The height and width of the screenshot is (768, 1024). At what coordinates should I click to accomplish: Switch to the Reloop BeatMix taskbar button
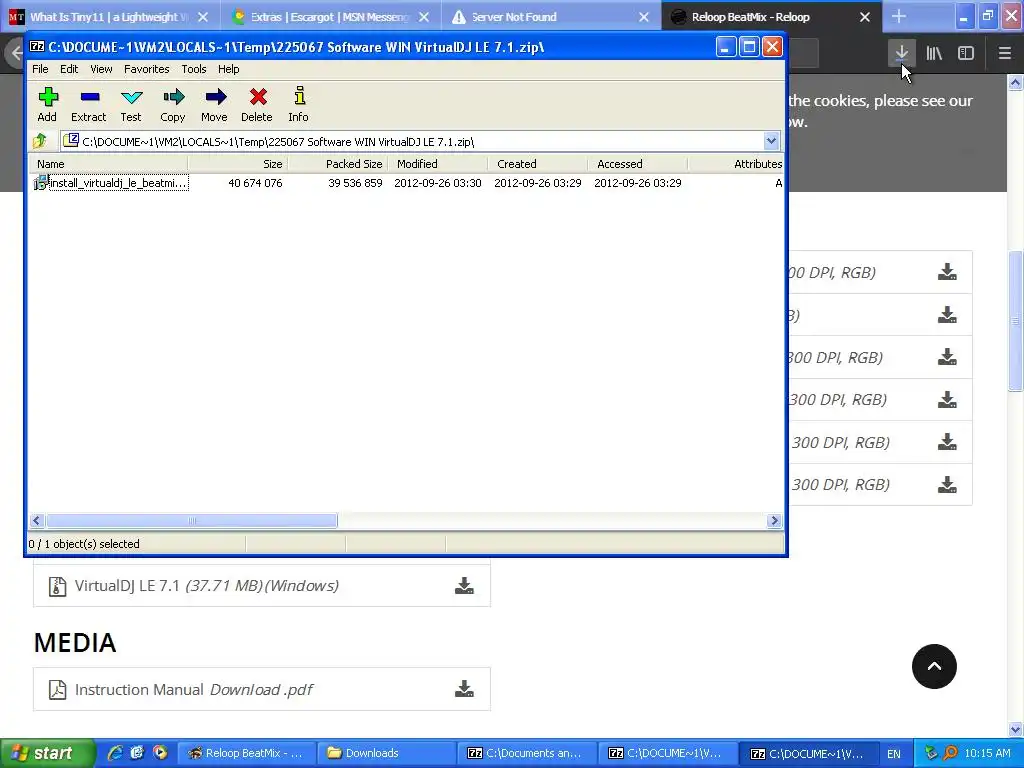tap(246, 753)
